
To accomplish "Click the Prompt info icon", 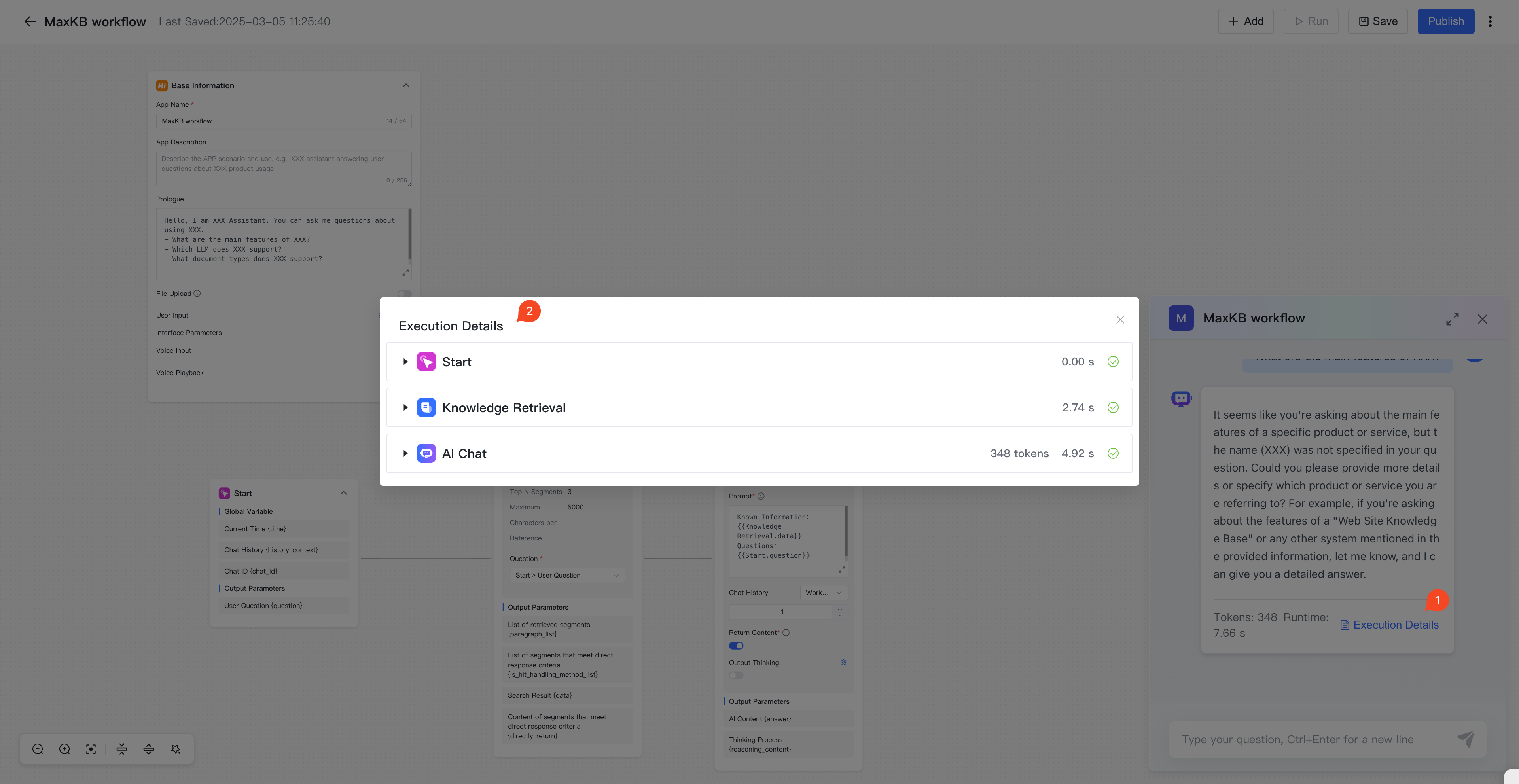I will click(761, 496).
